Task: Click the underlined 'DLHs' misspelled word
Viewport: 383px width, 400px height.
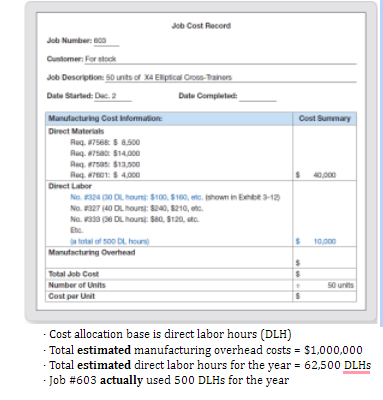Action: click(x=357, y=365)
